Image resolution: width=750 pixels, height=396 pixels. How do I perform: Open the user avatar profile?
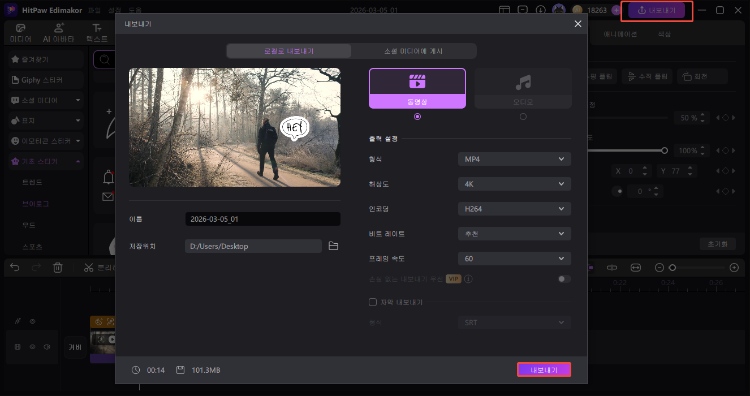[558, 10]
